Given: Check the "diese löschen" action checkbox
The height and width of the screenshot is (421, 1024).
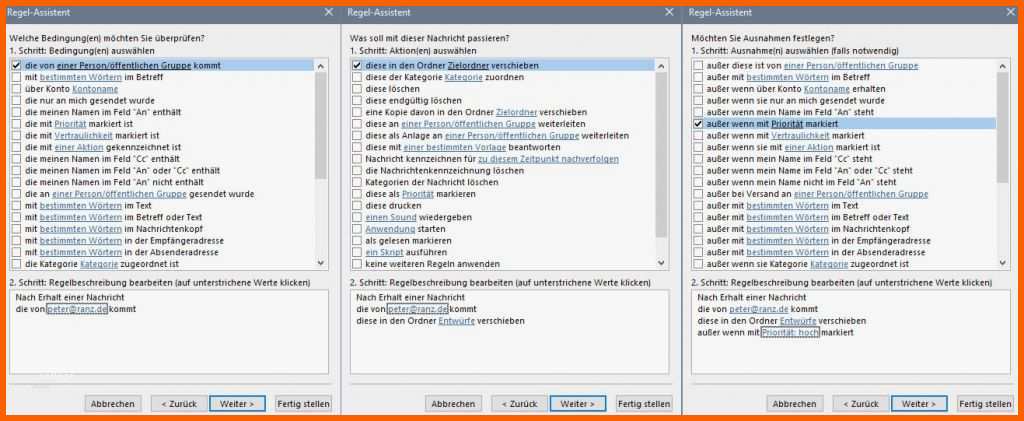Looking at the screenshot, I should [x=357, y=89].
